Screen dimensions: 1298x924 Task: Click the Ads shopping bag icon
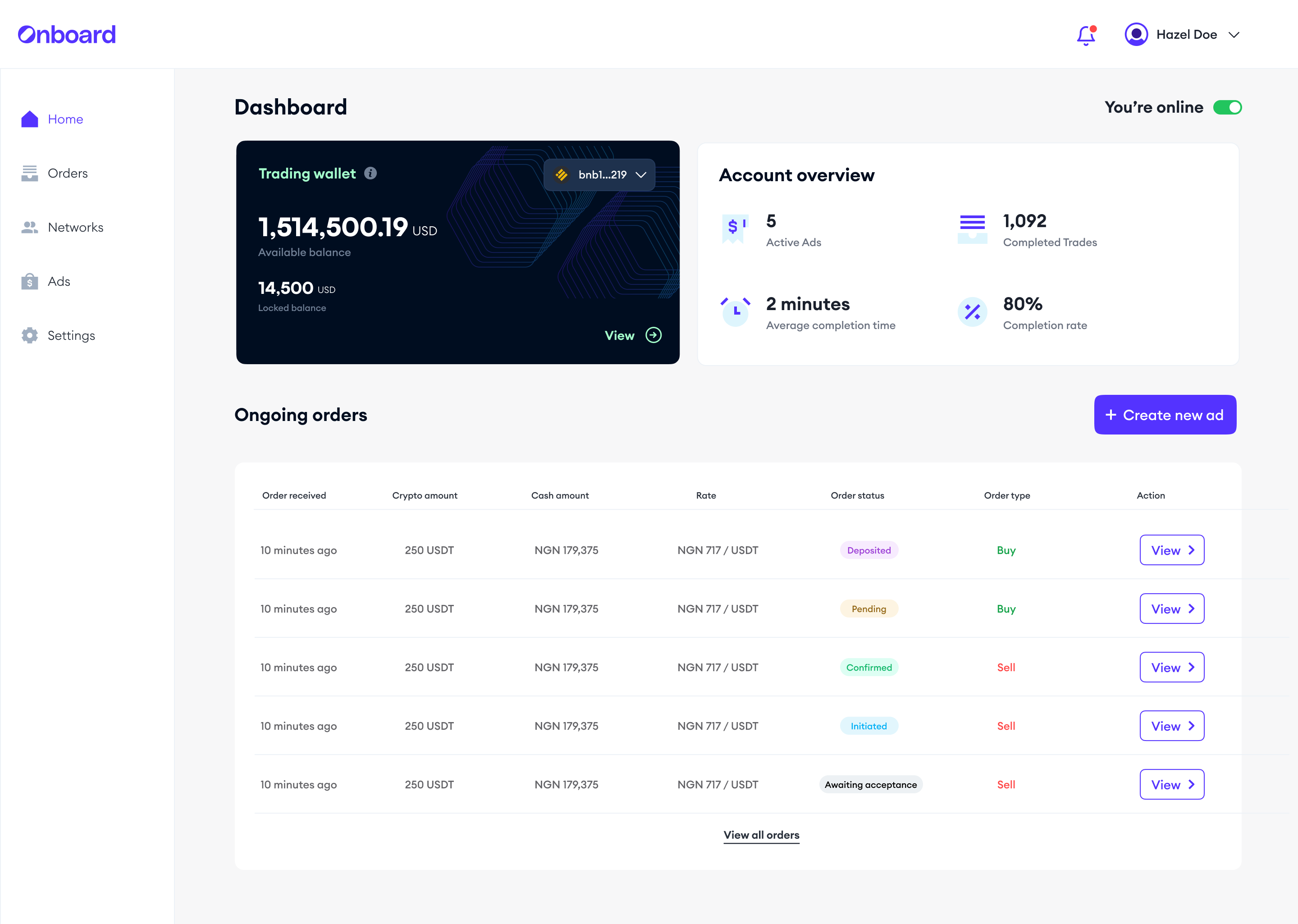coord(30,281)
